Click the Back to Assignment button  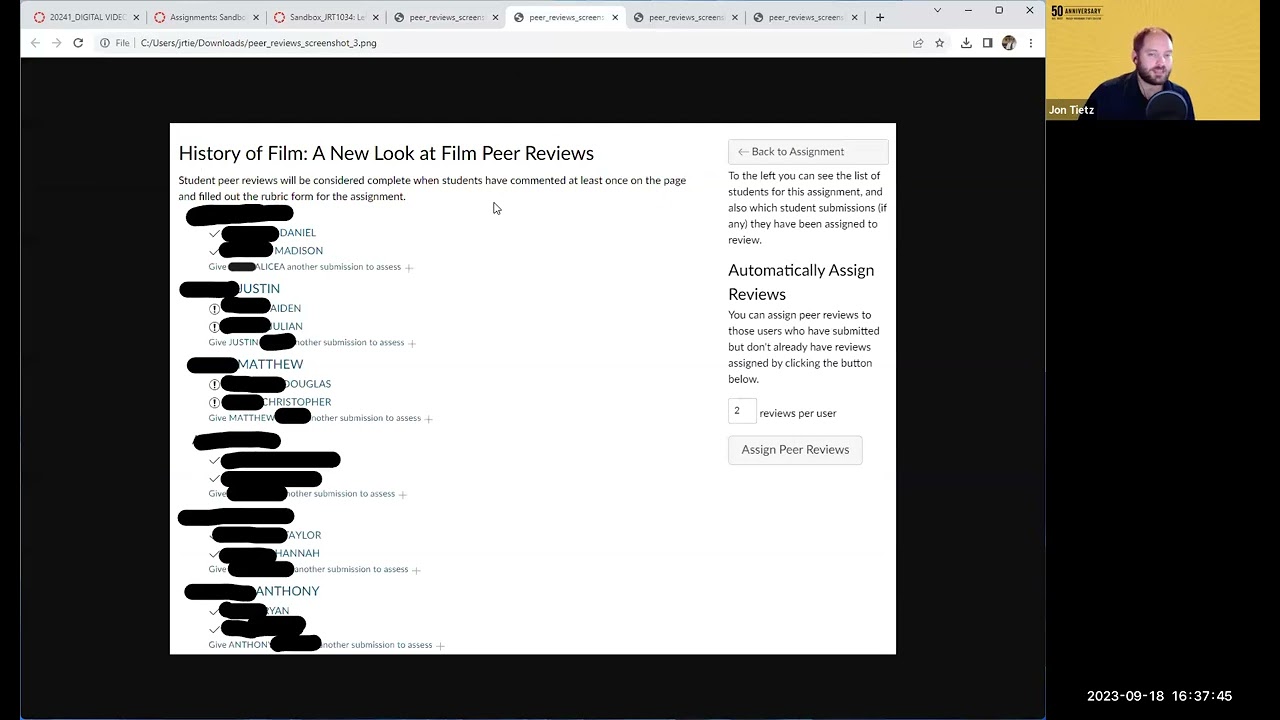click(808, 152)
